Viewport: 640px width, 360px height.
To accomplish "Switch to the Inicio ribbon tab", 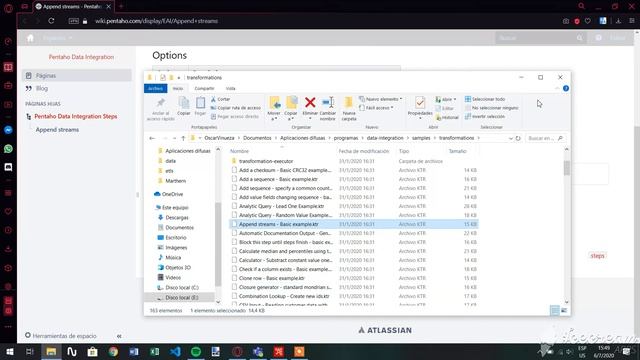I will [x=178, y=88].
